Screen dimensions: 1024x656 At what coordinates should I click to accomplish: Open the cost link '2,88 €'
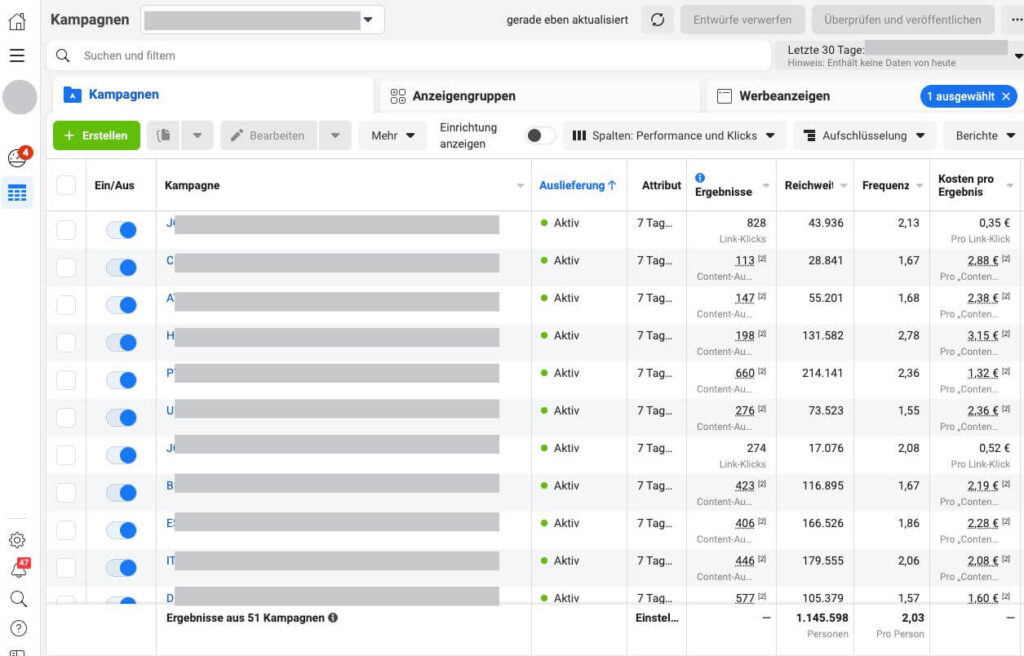click(983, 261)
